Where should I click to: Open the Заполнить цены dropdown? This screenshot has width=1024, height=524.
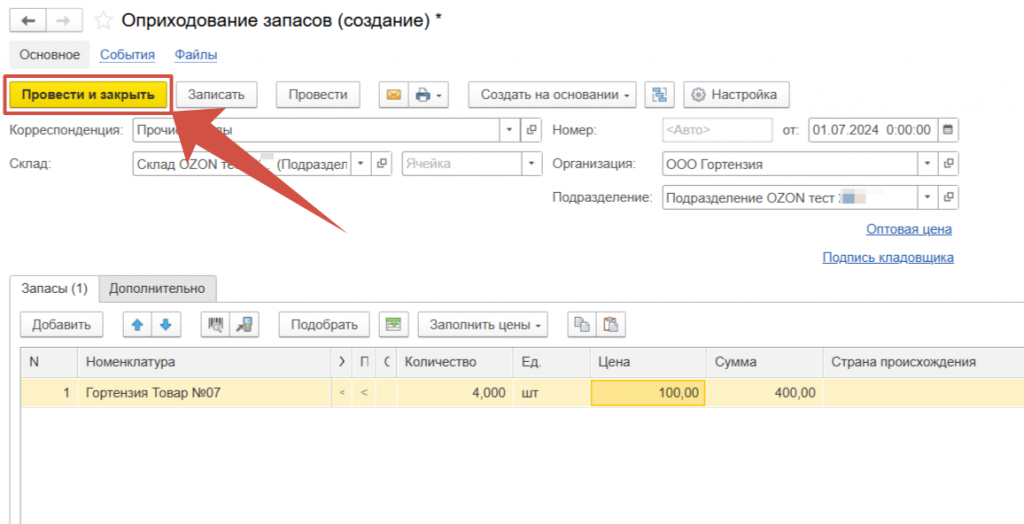[x=486, y=324]
